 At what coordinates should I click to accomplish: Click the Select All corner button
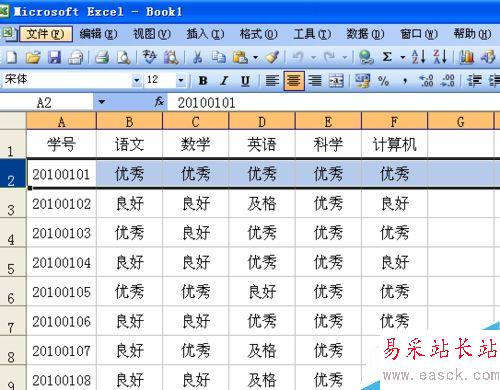point(13,121)
